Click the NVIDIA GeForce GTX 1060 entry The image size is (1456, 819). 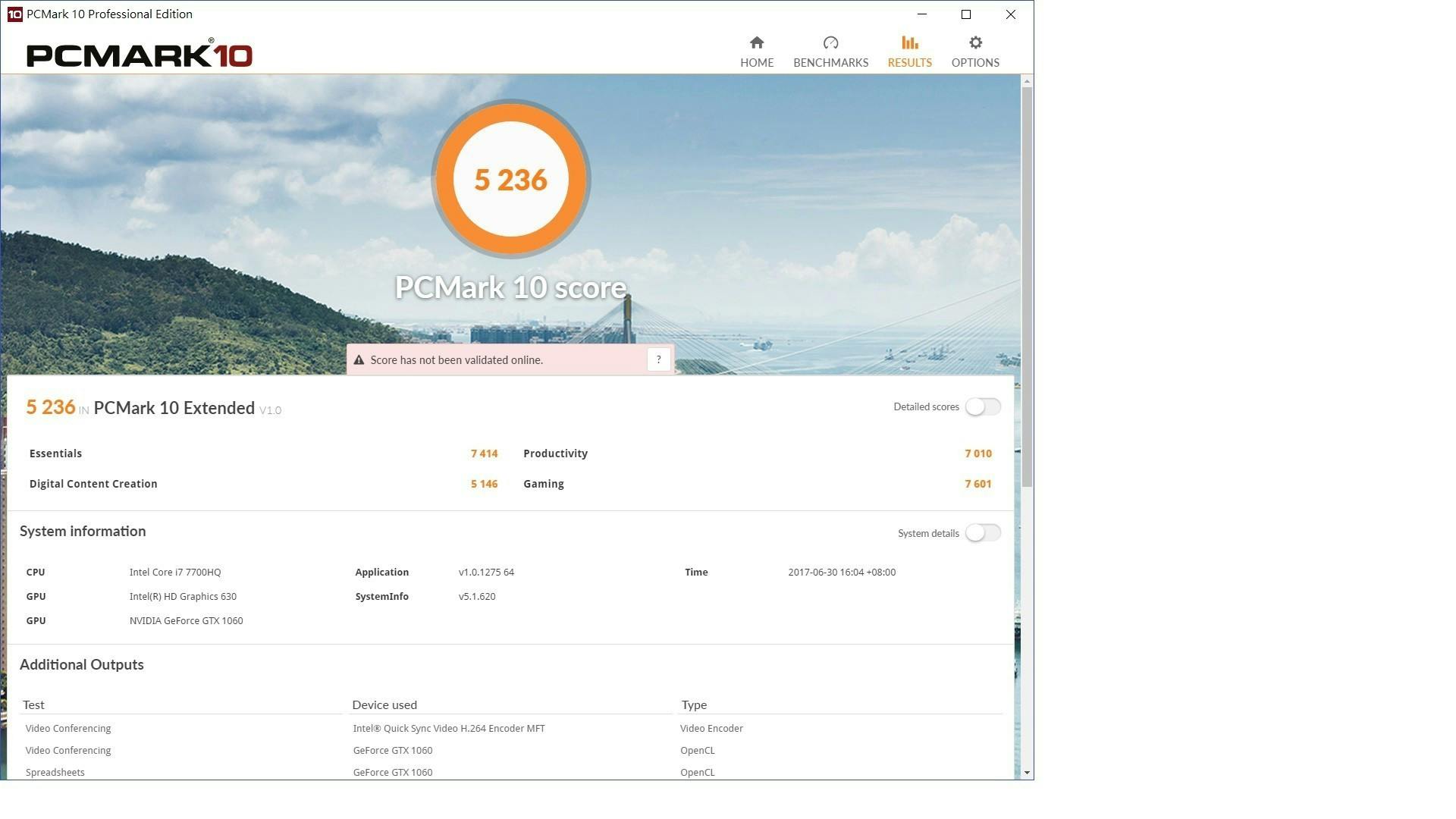(186, 621)
